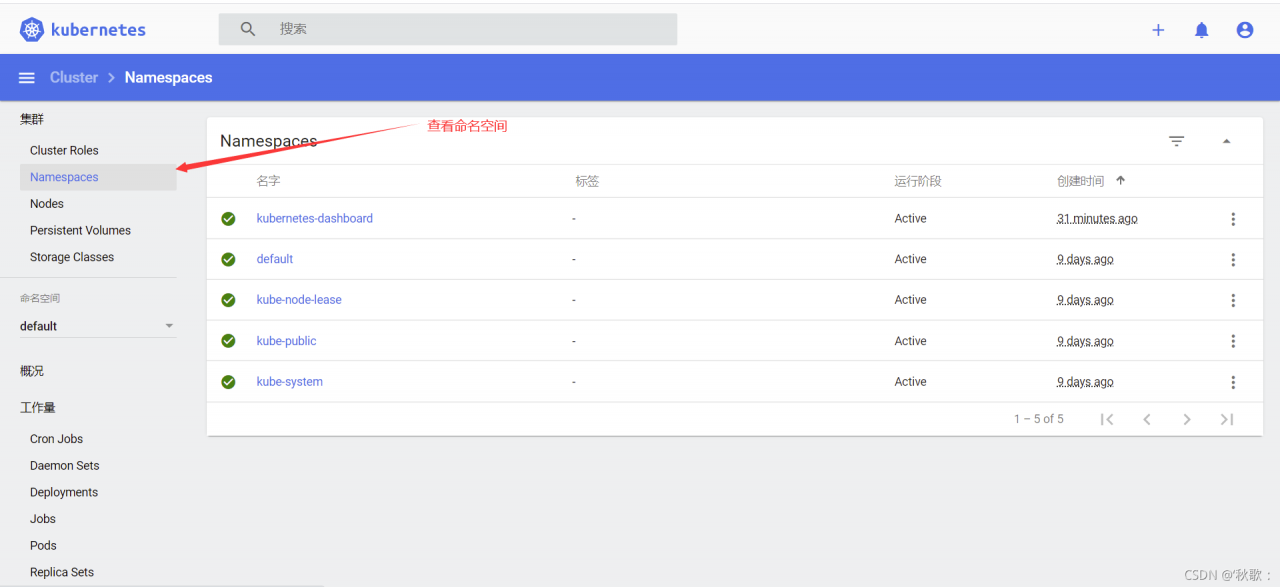The height and width of the screenshot is (587, 1280).
Task: Open Daemon Sets in sidebar
Action: tap(65, 466)
